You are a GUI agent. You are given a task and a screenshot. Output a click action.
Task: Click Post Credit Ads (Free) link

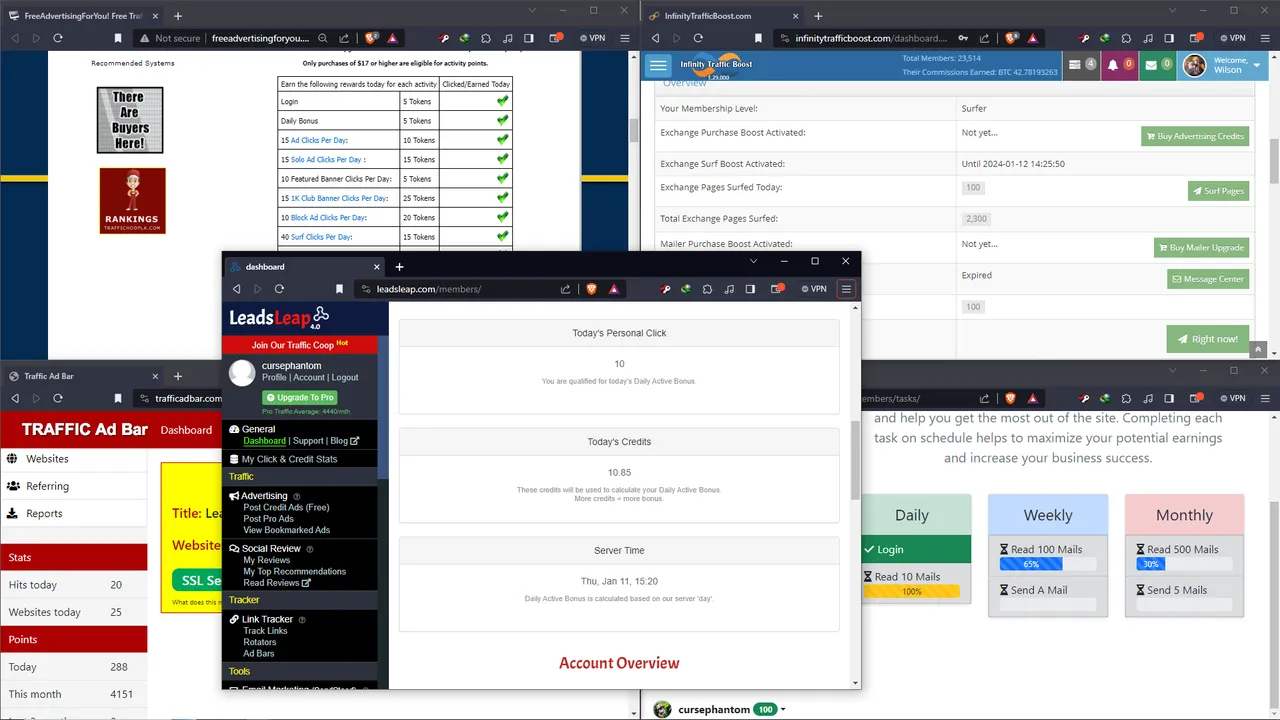tap(286, 508)
